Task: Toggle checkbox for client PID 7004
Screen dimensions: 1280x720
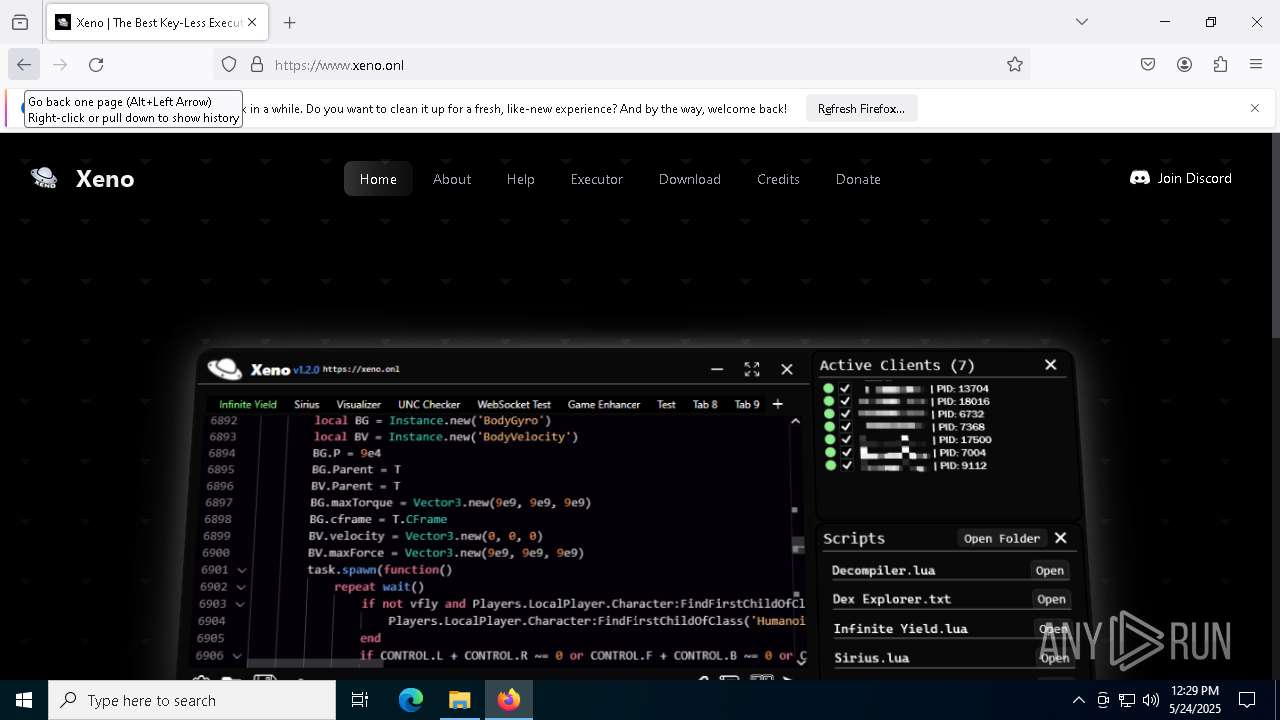Action: coord(847,453)
